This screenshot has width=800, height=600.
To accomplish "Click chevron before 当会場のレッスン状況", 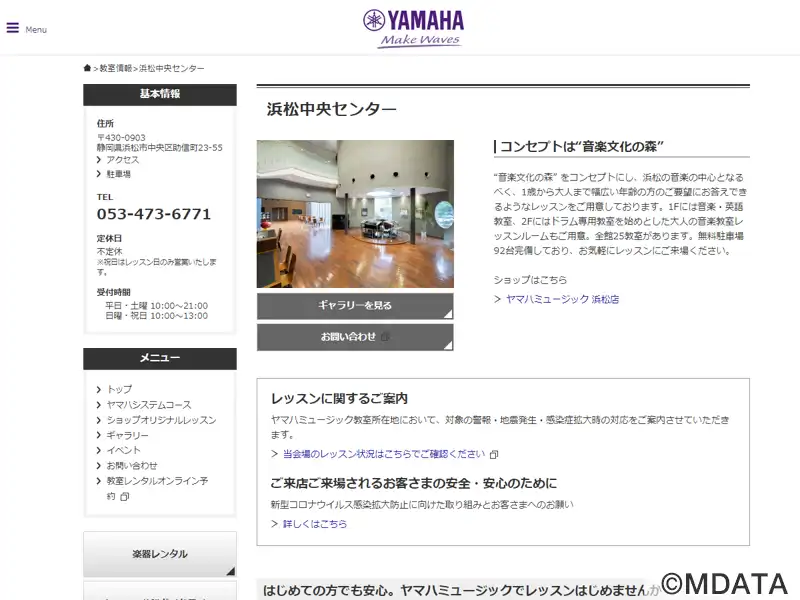I will (274, 454).
